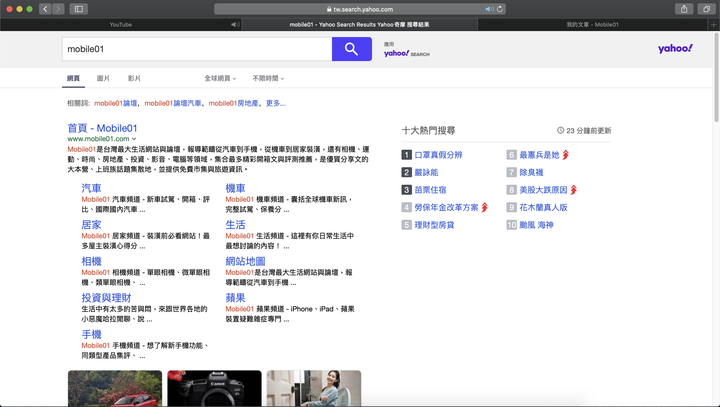The height and width of the screenshot is (407, 720).
Task: Click related term mobile01論壇
Action: 116,103
